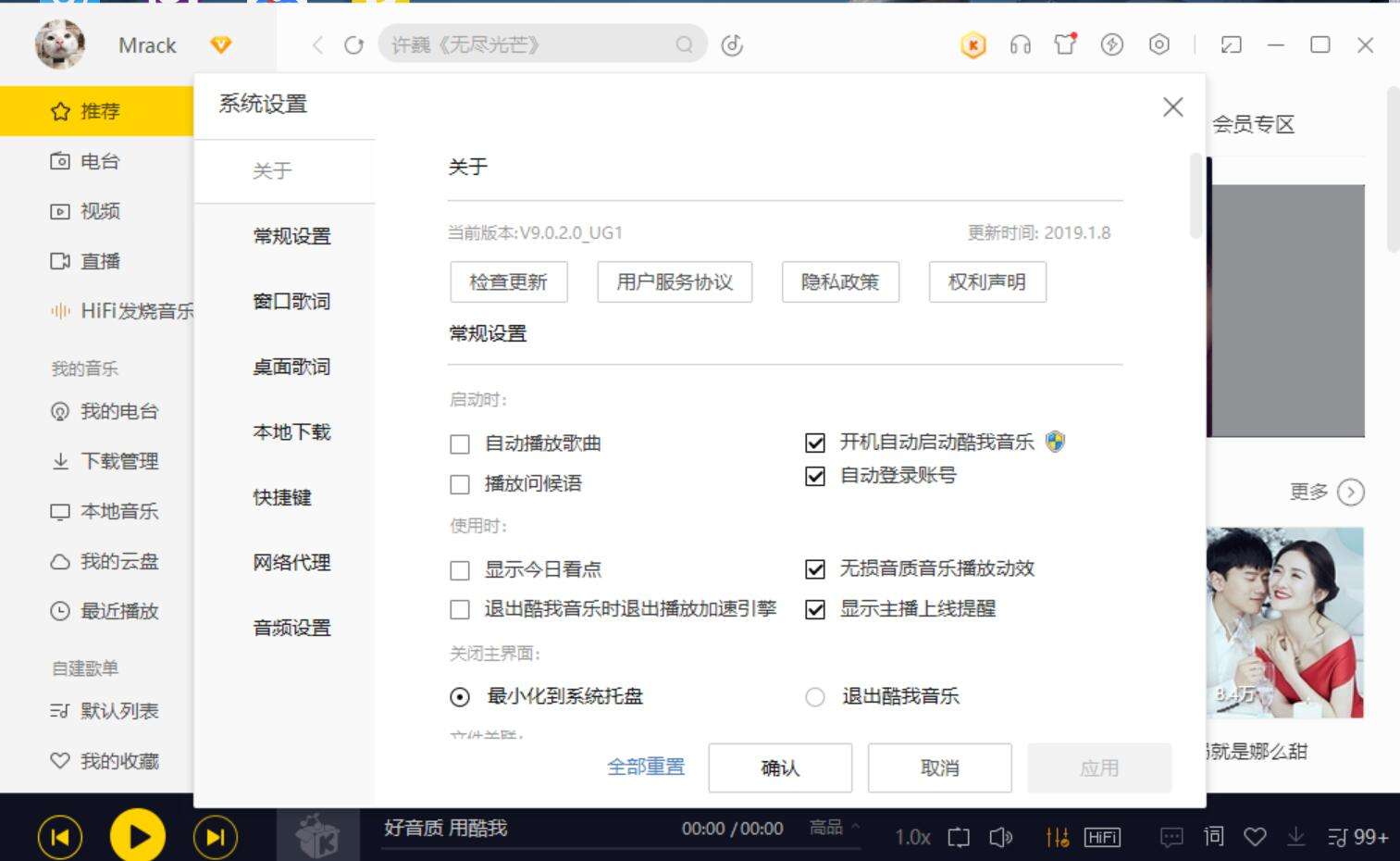The height and width of the screenshot is (861, 1400).
Task: Open the 桌面歌词 settings tab
Action: pos(291,367)
